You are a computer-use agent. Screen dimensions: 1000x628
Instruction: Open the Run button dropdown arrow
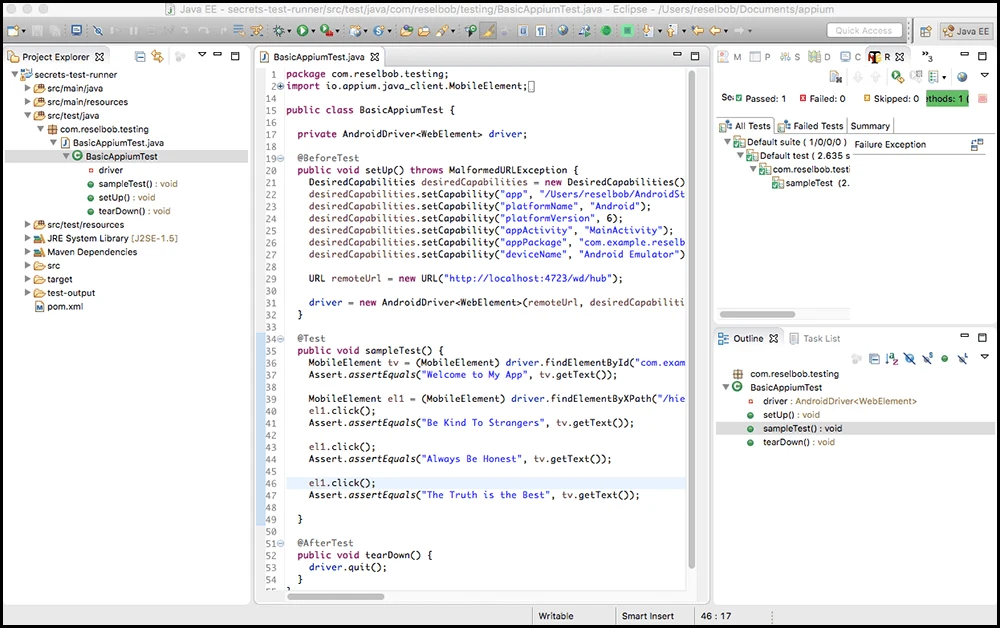click(313, 31)
